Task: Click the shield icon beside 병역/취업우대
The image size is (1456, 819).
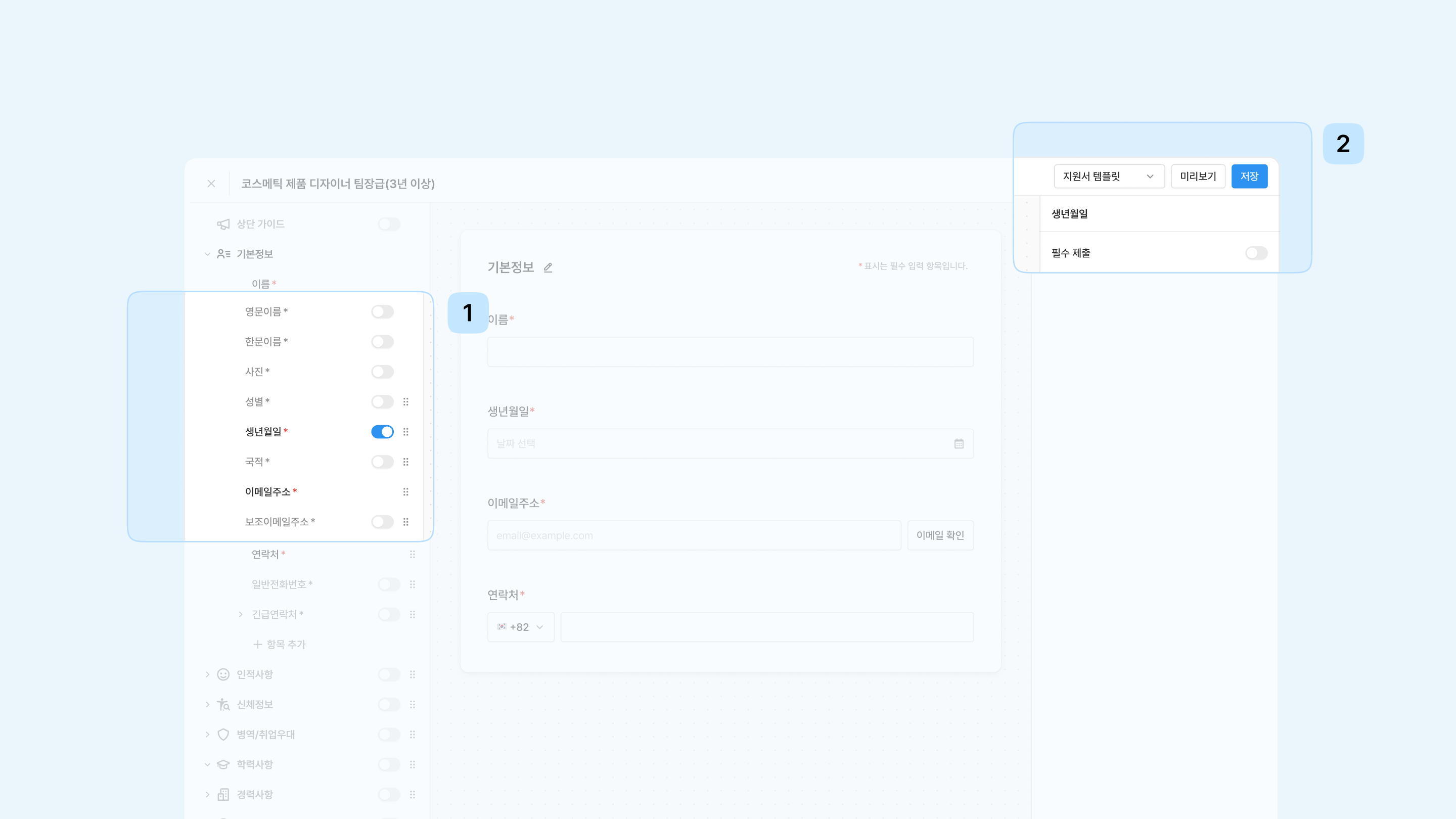Action: 223,734
